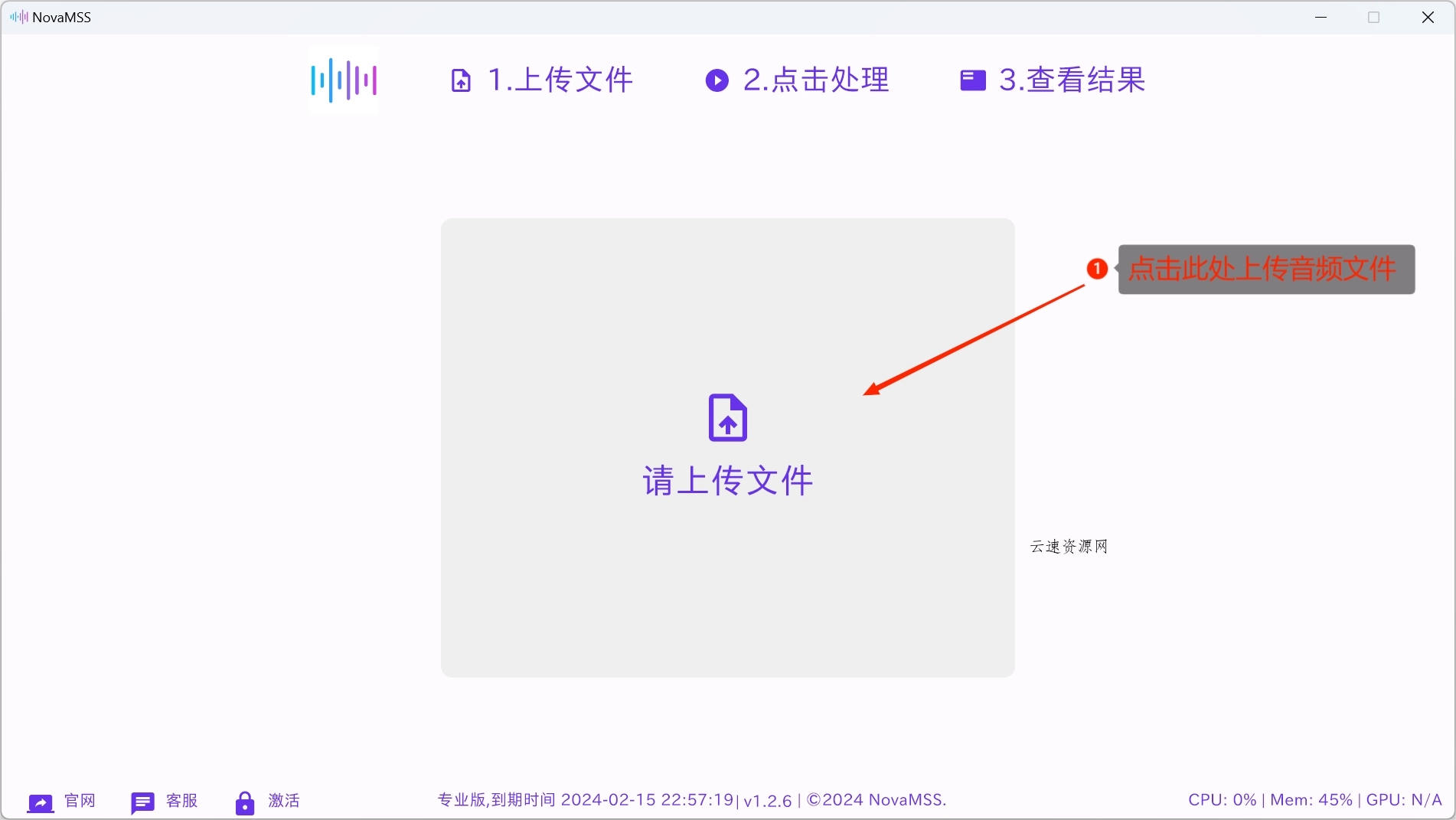Click the lock icon next to 激活

(244, 801)
